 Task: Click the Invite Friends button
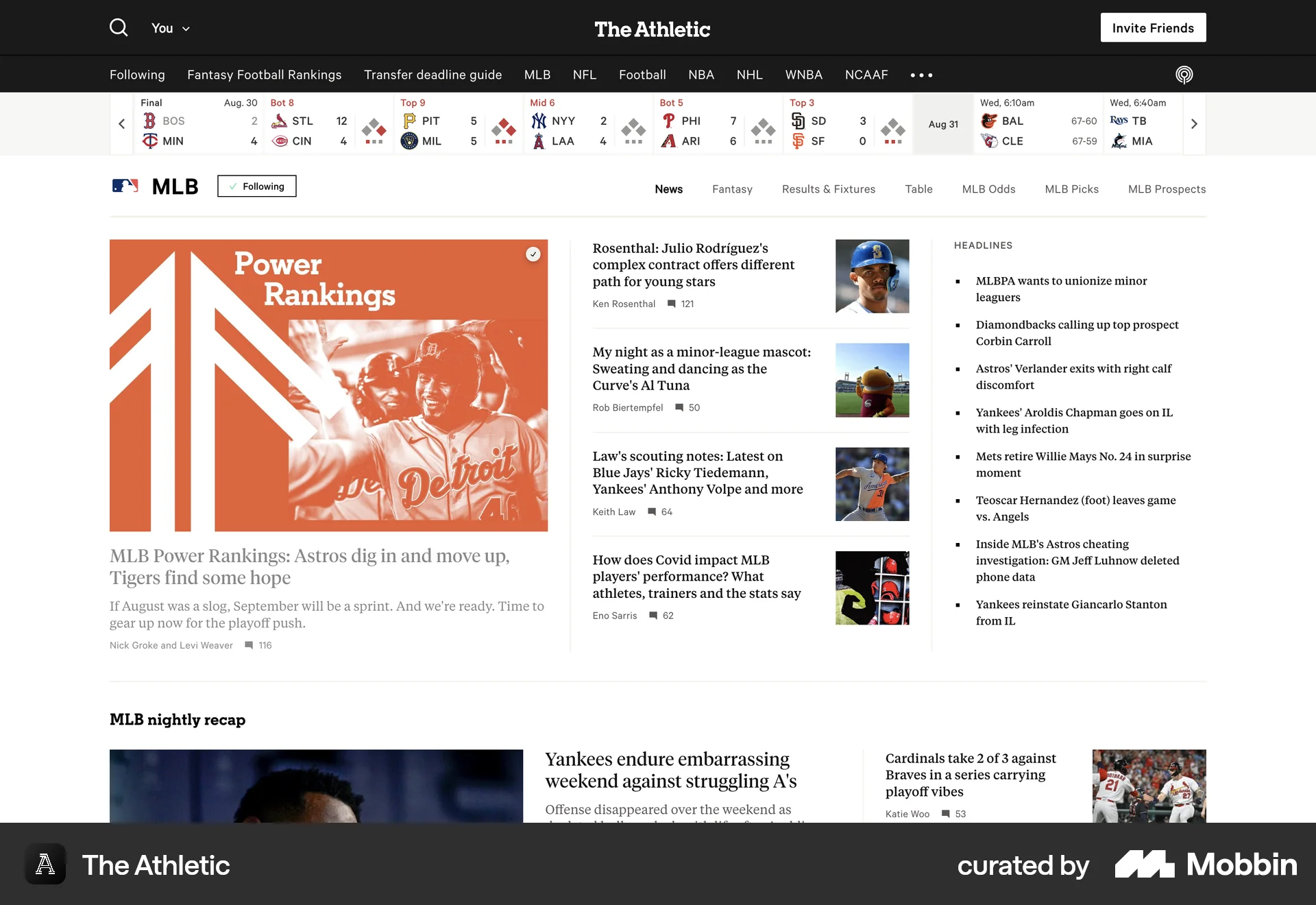click(x=1153, y=27)
